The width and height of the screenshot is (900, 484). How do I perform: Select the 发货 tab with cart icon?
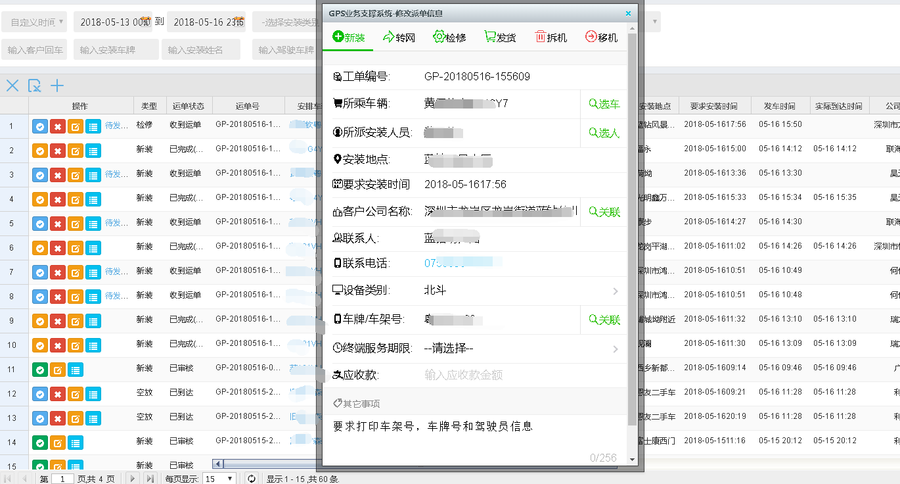(499, 37)
